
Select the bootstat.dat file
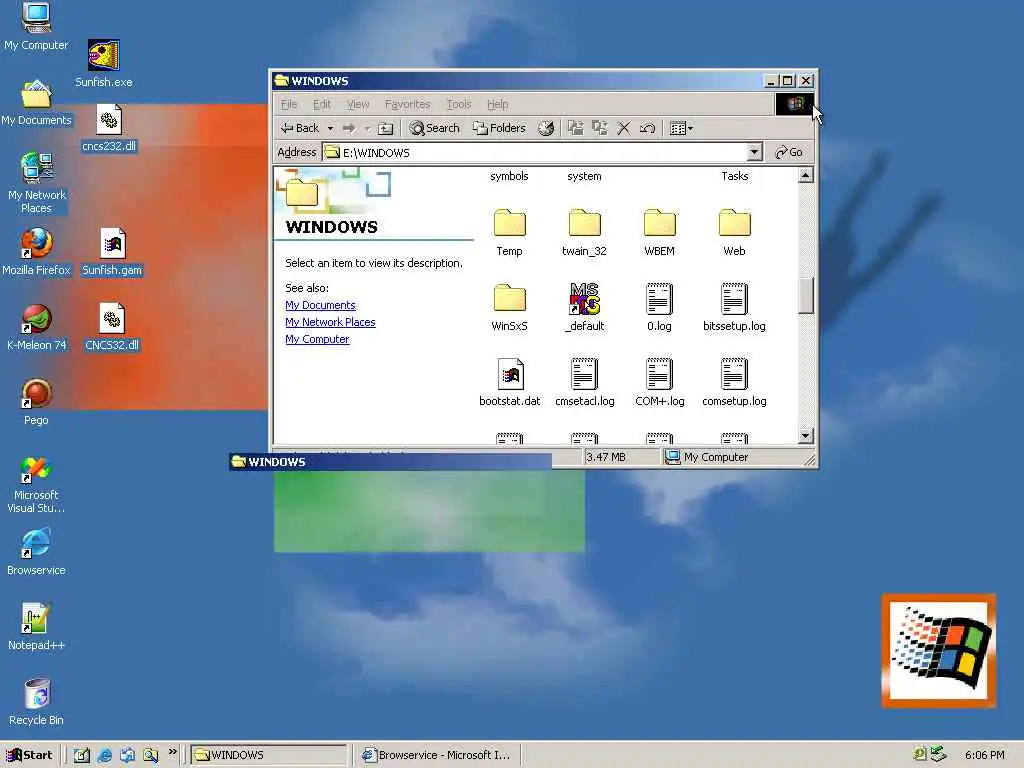pyautogui.click(x=509, y=383)
